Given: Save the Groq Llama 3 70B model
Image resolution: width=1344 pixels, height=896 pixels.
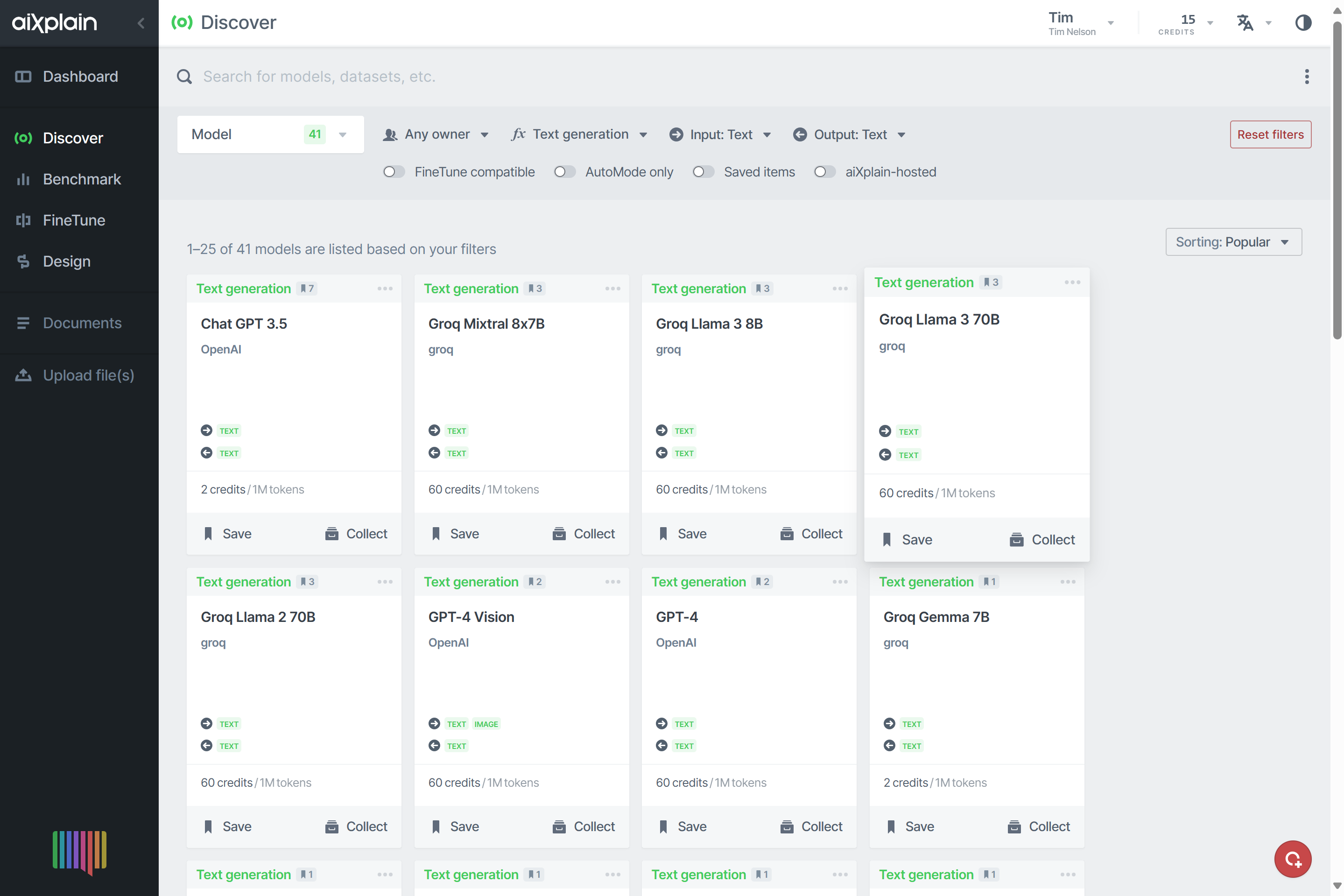Looking at the screenshot, I should click(907, 539).
